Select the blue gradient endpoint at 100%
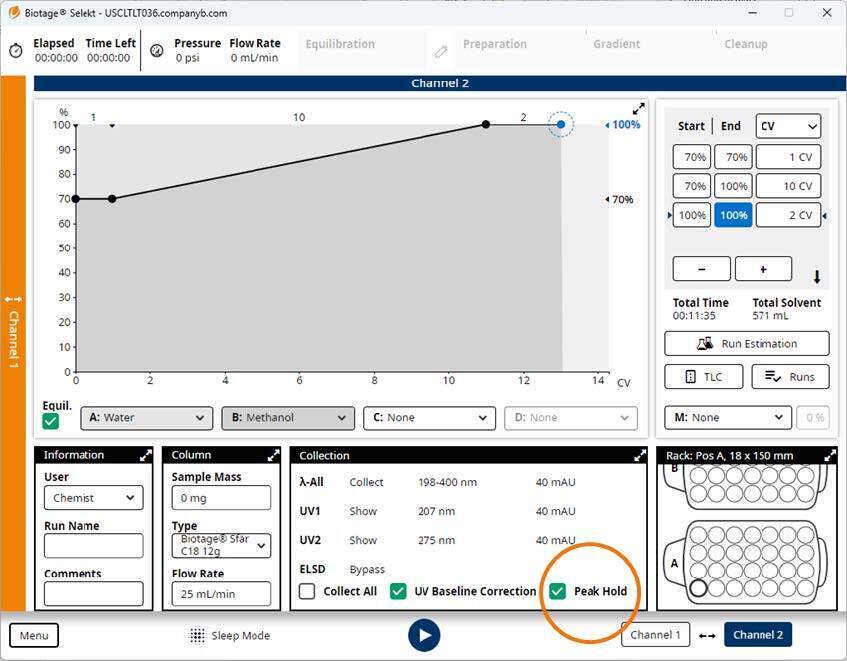847x661 pixels. (561, 125)
